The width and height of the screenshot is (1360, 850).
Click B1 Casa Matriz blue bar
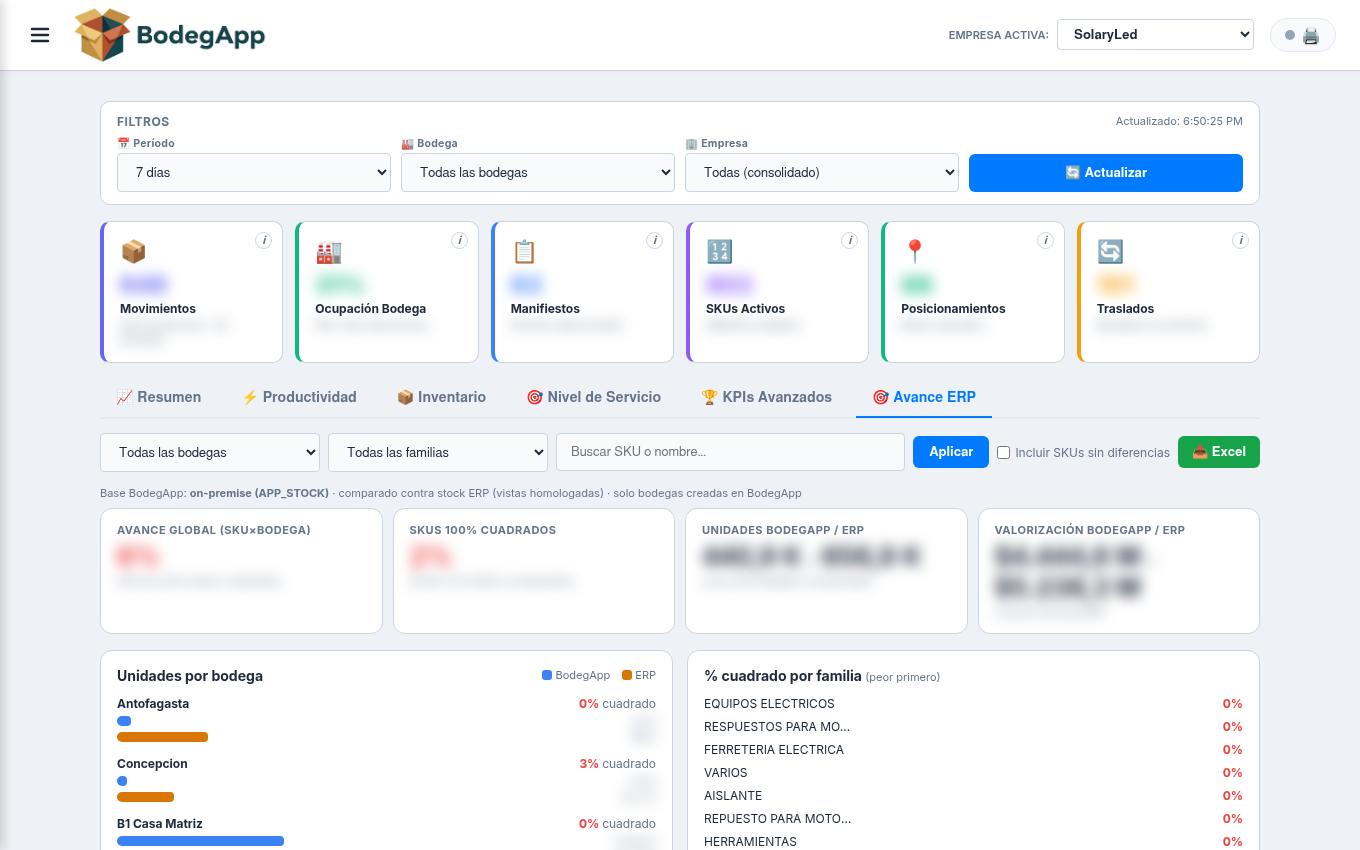point(200,841)
